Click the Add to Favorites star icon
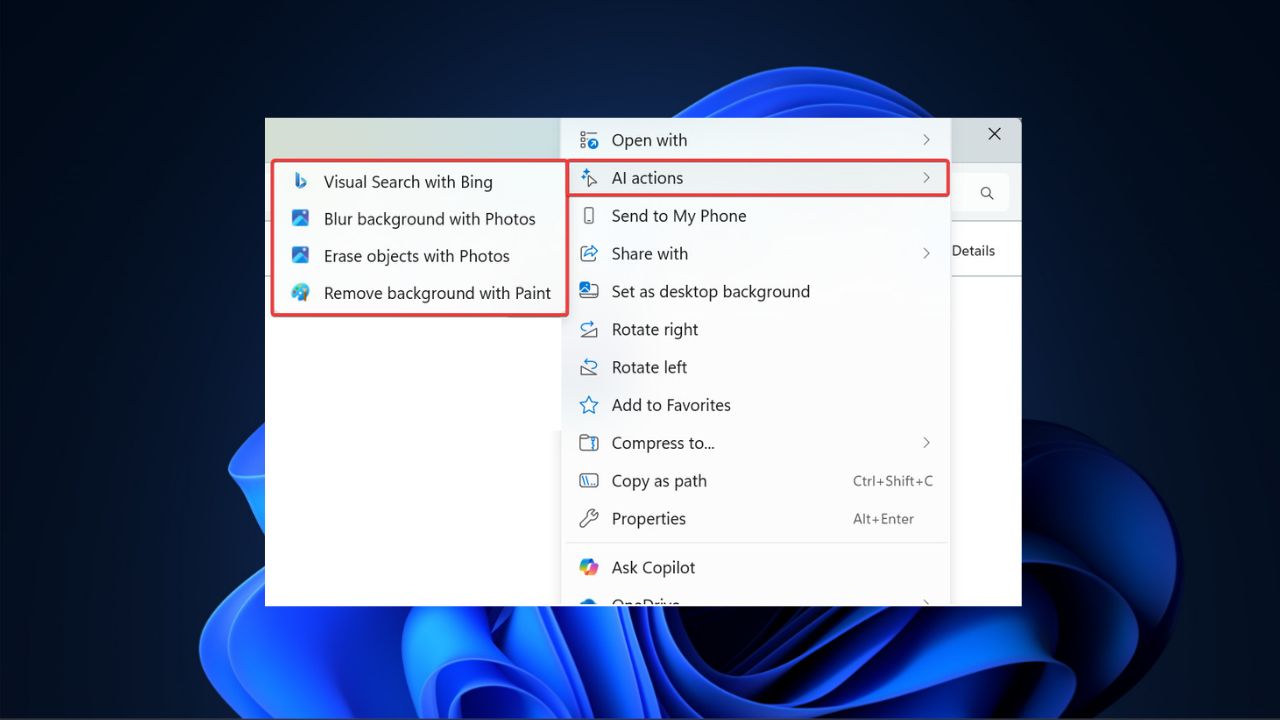Viewport: 1280px width, 720px height. coord(589,405)
